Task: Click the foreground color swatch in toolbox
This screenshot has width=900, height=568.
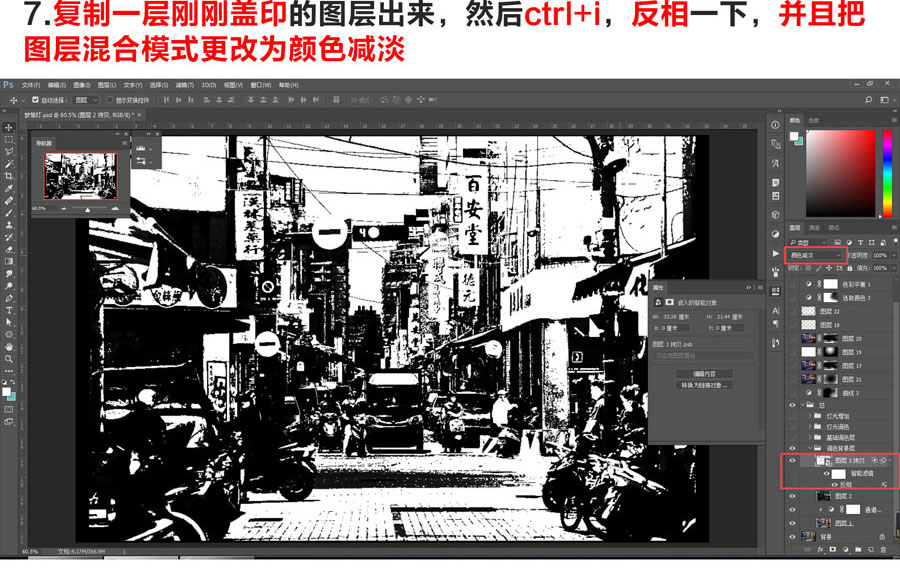Action: click(6, 391)
